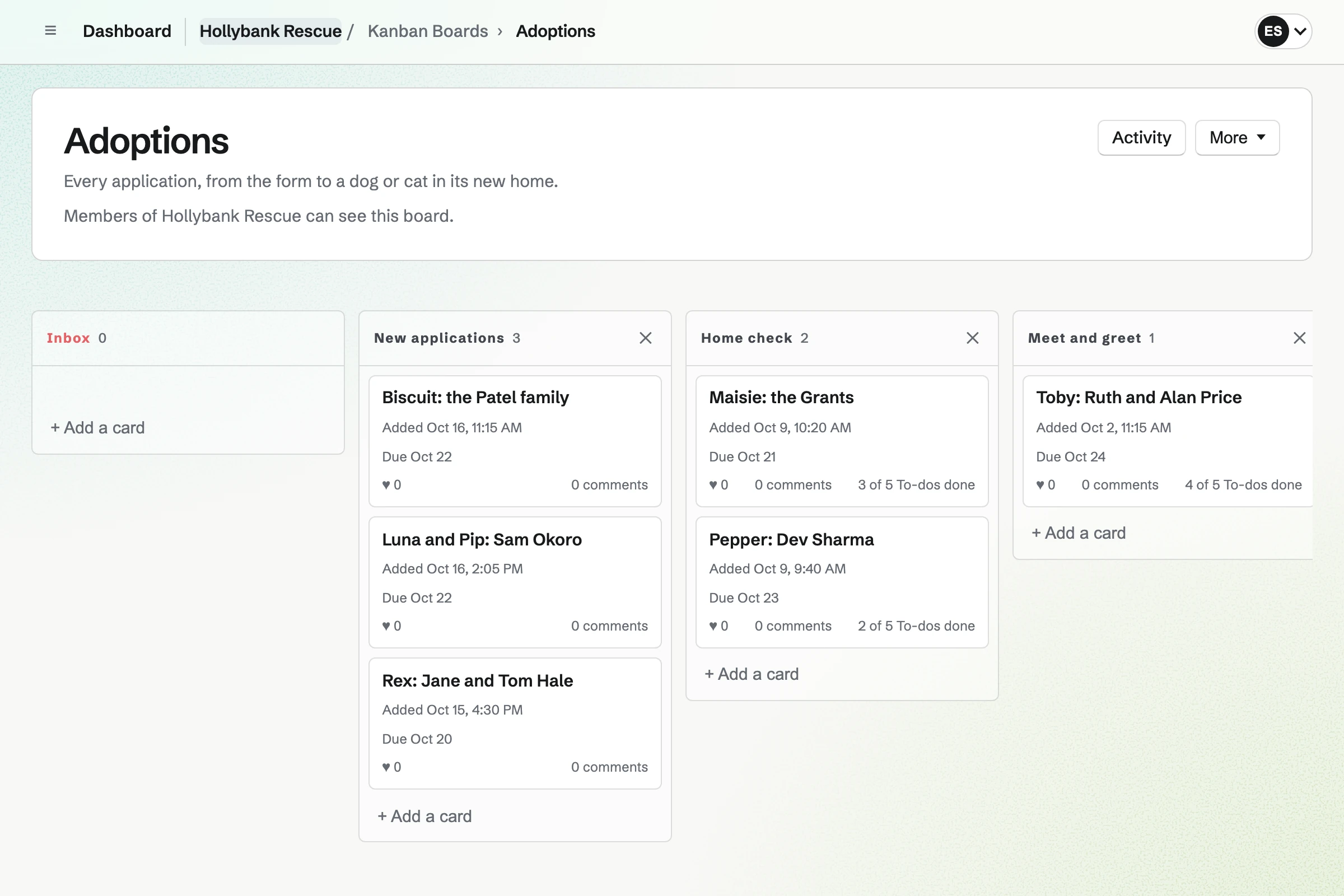Heart the Luna and Pip card
The height and width of the screenshot is (896, 1344).
click(x=391, y=626)
